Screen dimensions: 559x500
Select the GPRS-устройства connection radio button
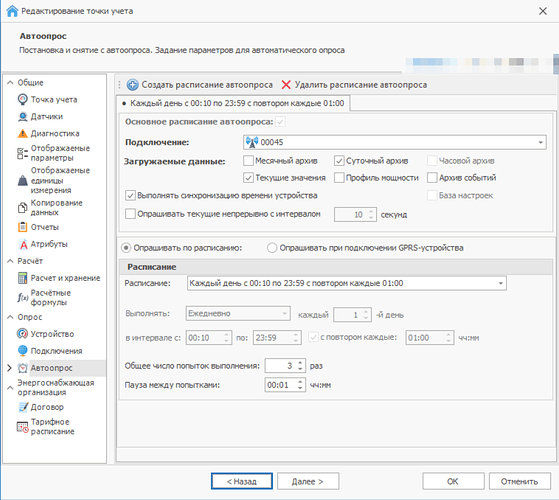tap(272, 248)
